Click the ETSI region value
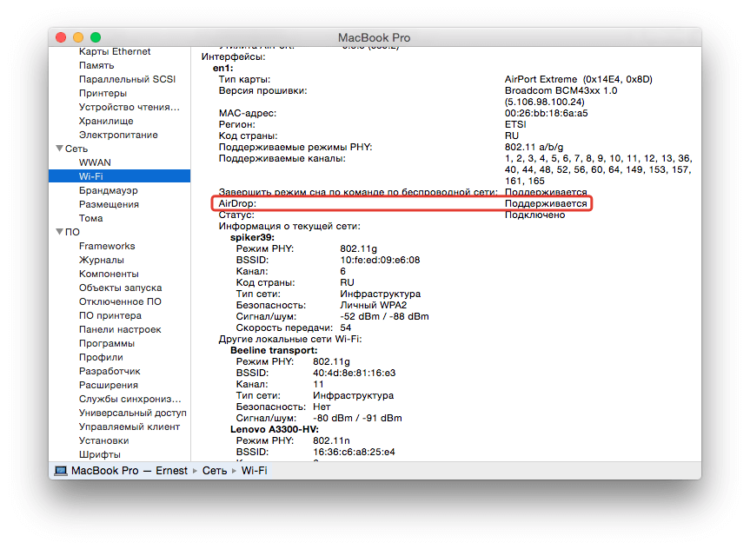The image size is (750, 549). pyautogui.click(x=515, y=124)
